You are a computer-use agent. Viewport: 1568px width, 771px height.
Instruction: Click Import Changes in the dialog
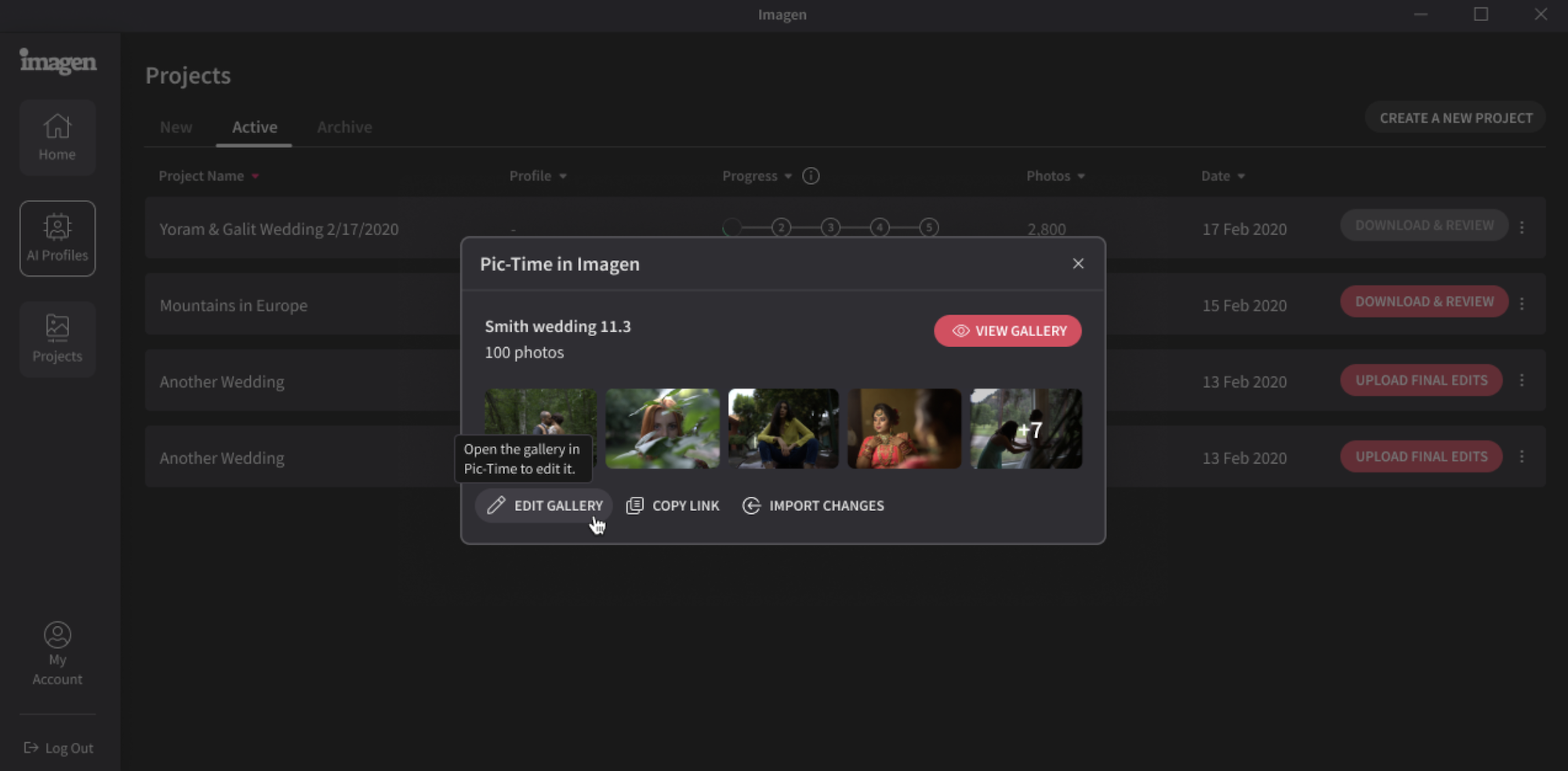tap(813, 505)
